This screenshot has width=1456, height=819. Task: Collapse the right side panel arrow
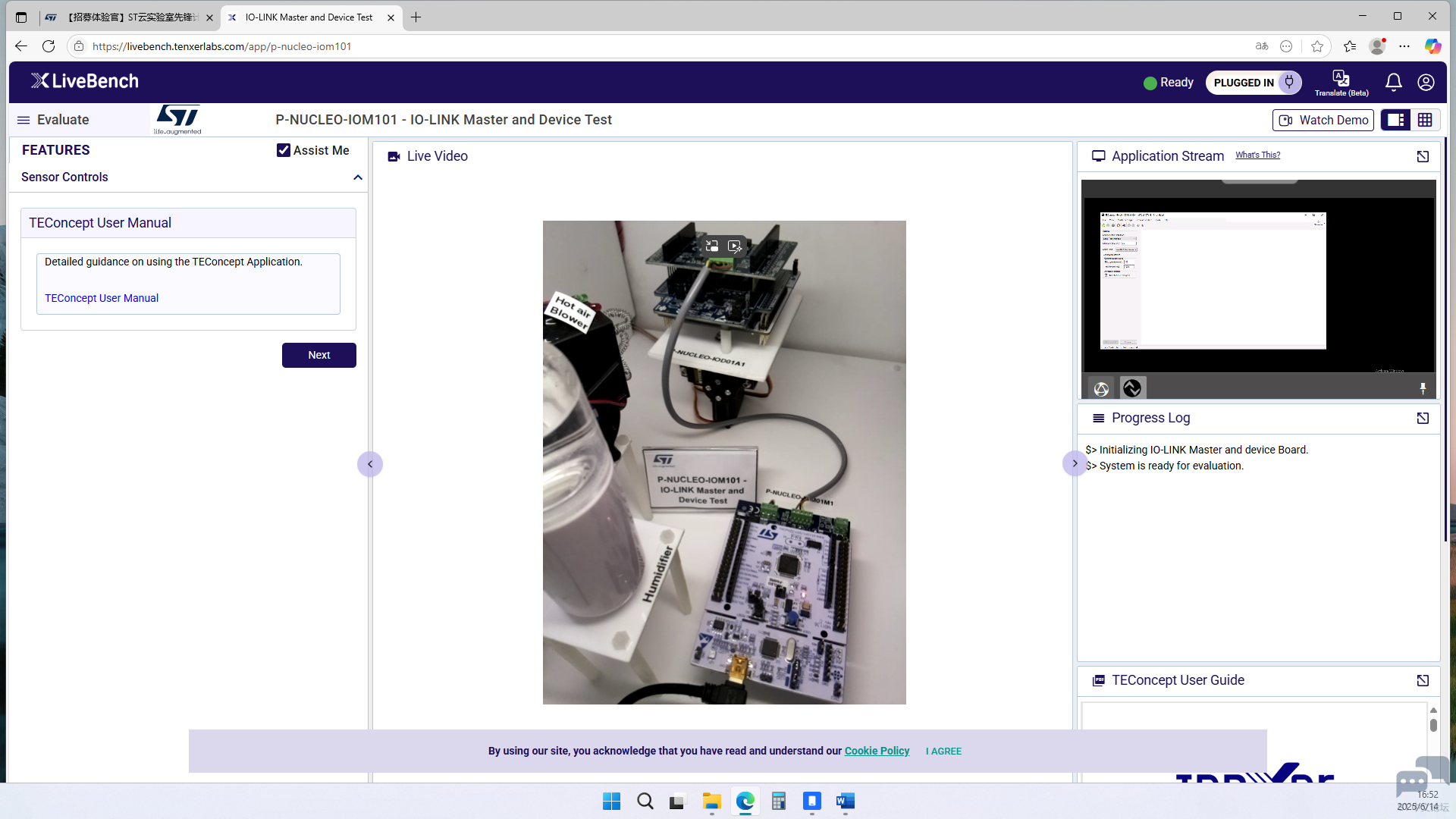(x=1075, y=463)
